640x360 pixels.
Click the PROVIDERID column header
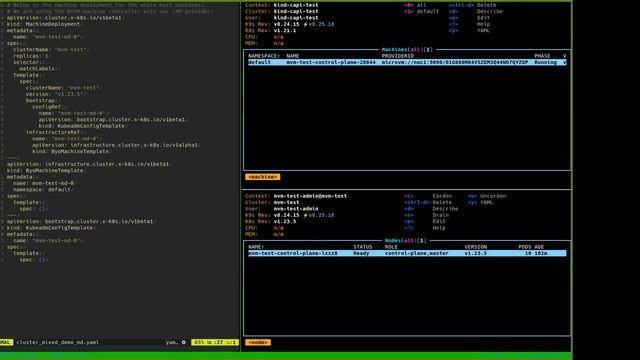pos(398,56)
